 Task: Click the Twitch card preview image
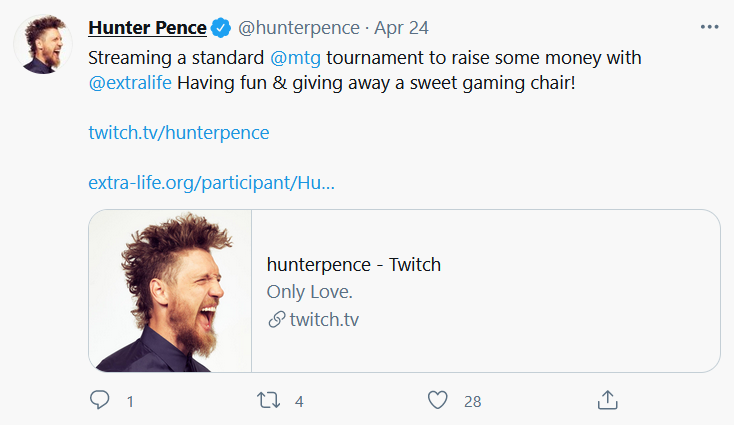point(170,291)
